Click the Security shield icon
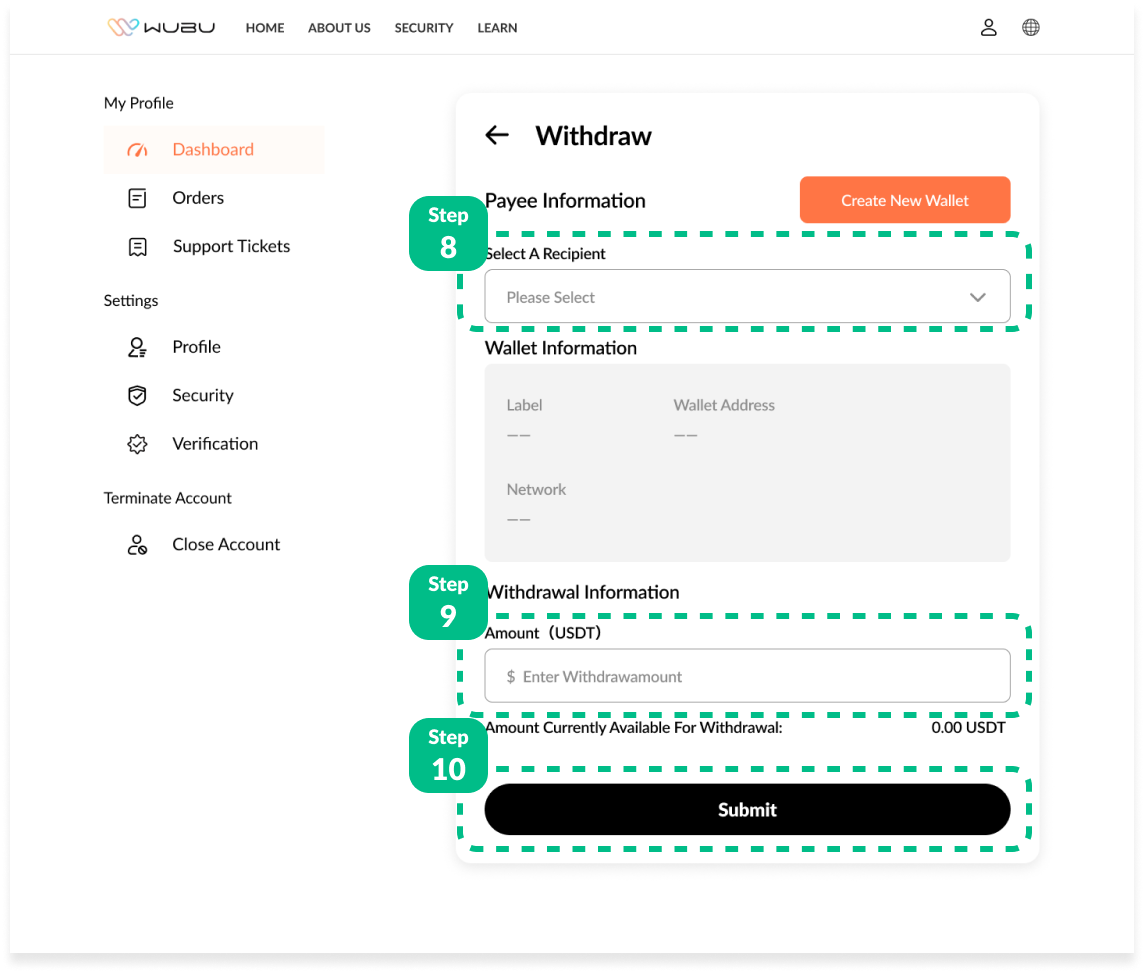This screenshot has width=1144, height=973. pyautogui.click(x=138, y=396)
